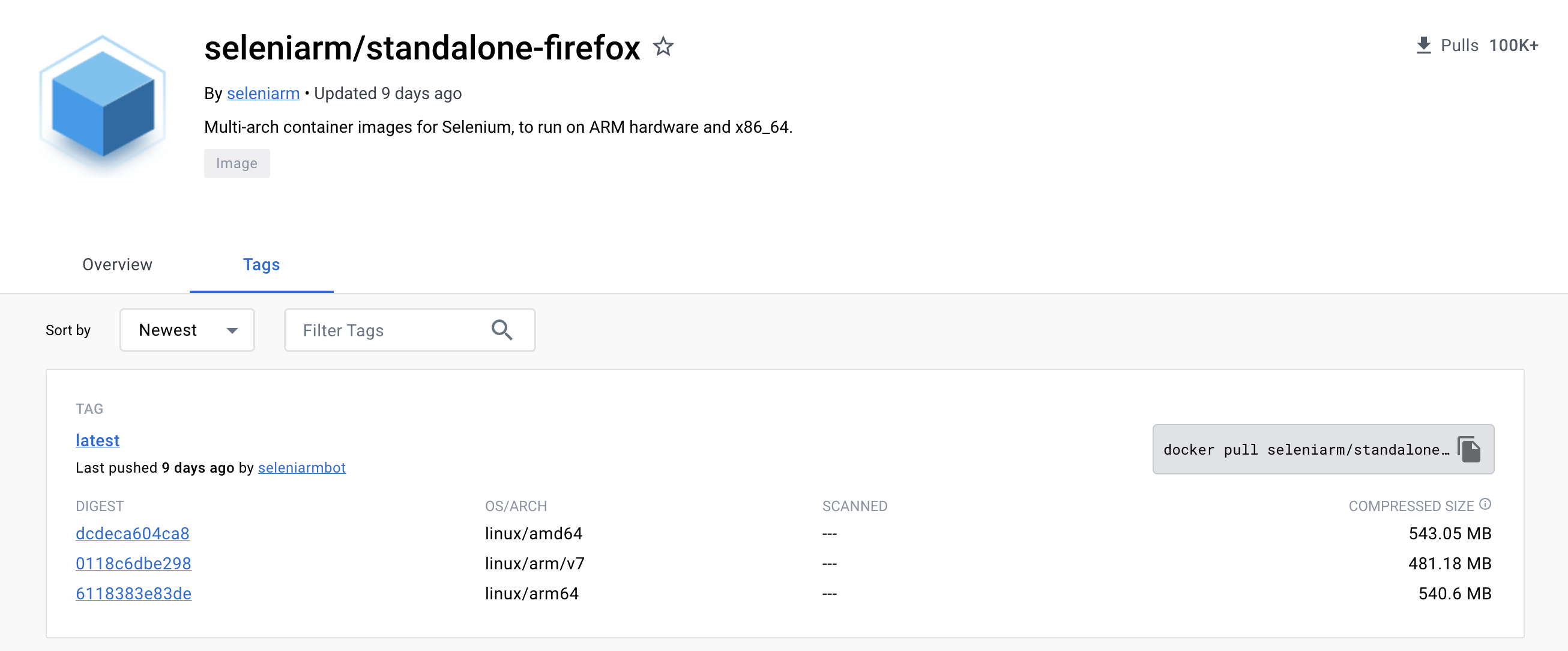Click the 540.6 MB size value
This screenshot has width=1568, height=651.
(1454, 593)
